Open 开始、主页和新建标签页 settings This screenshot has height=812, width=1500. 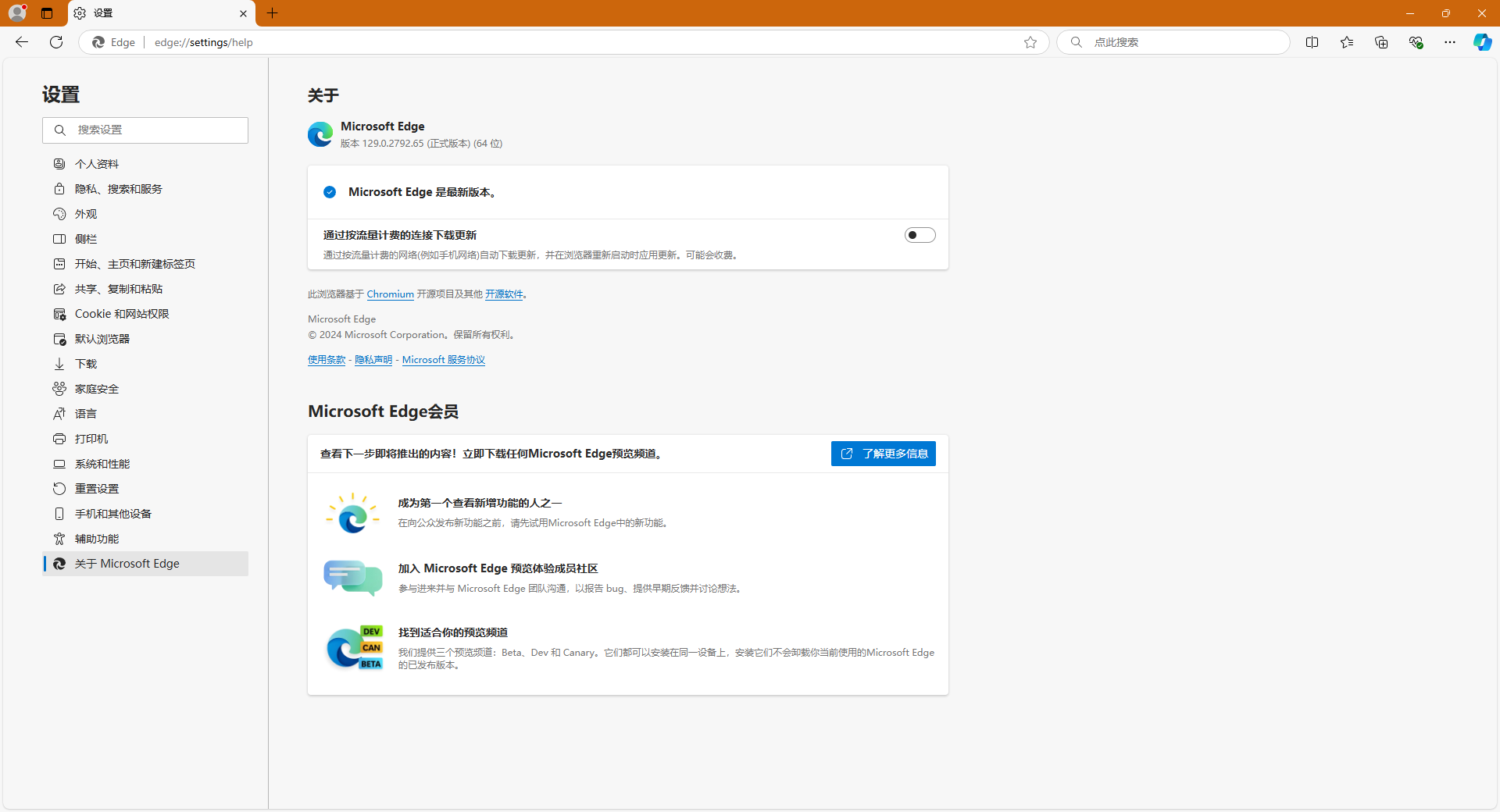145,264
